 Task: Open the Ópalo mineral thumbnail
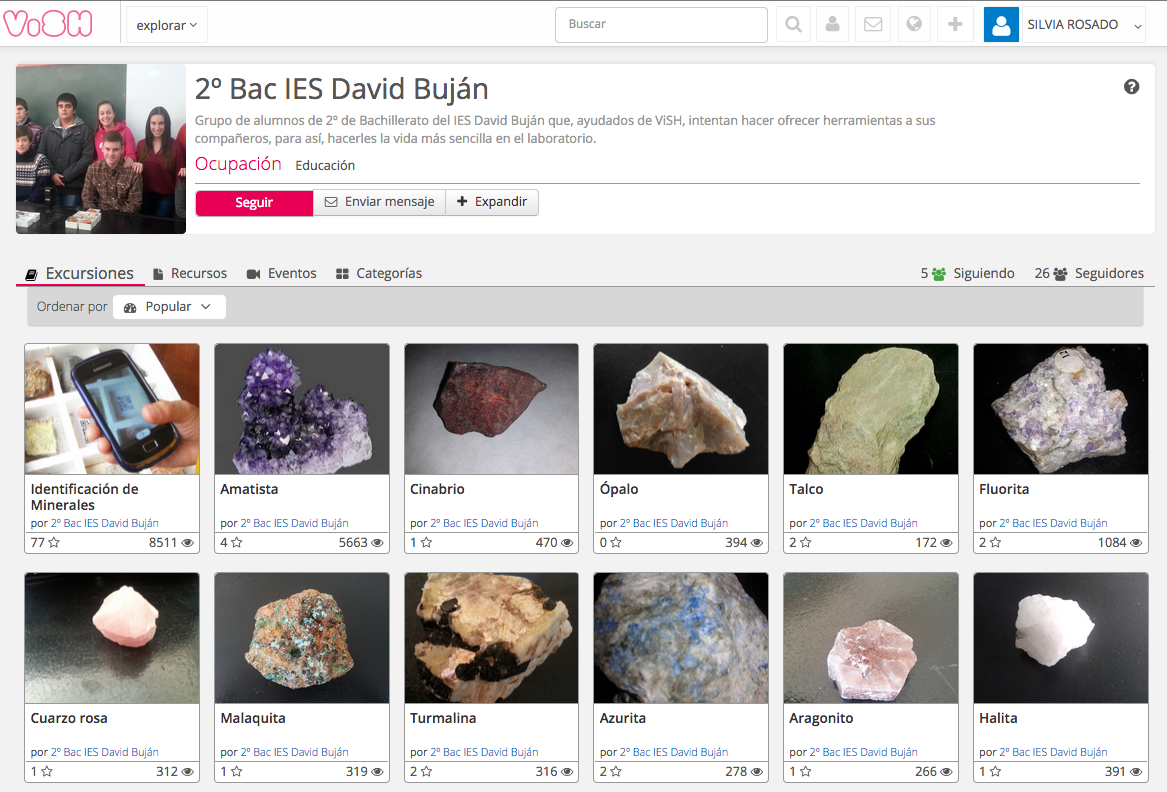pos(681,409)
